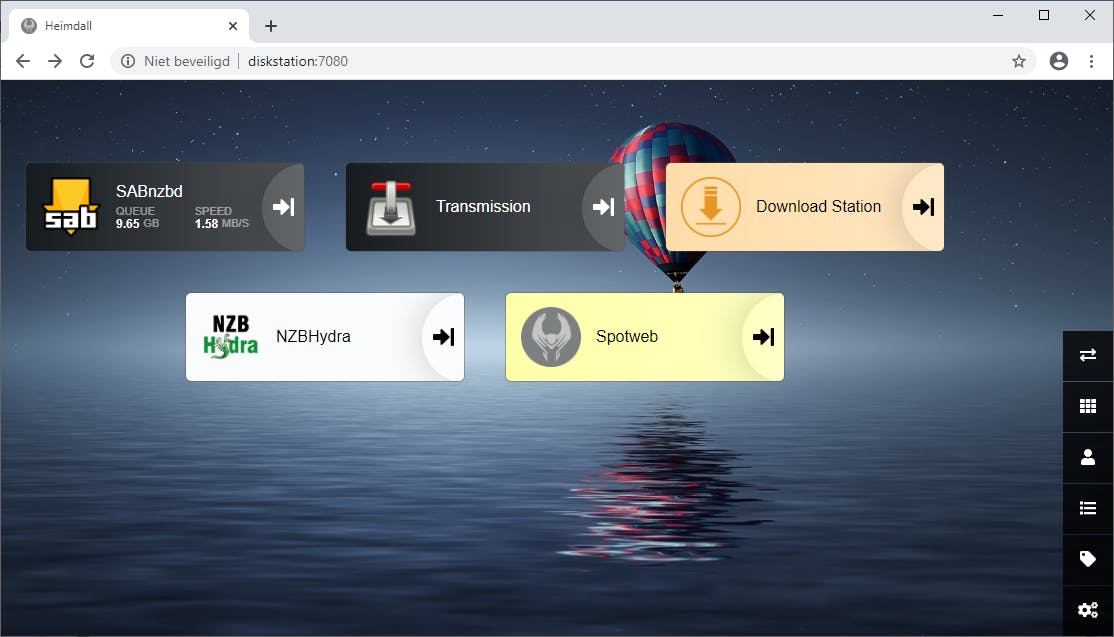
Task: Click the tag icon in the sidebar
Action: pos(1087,559)
